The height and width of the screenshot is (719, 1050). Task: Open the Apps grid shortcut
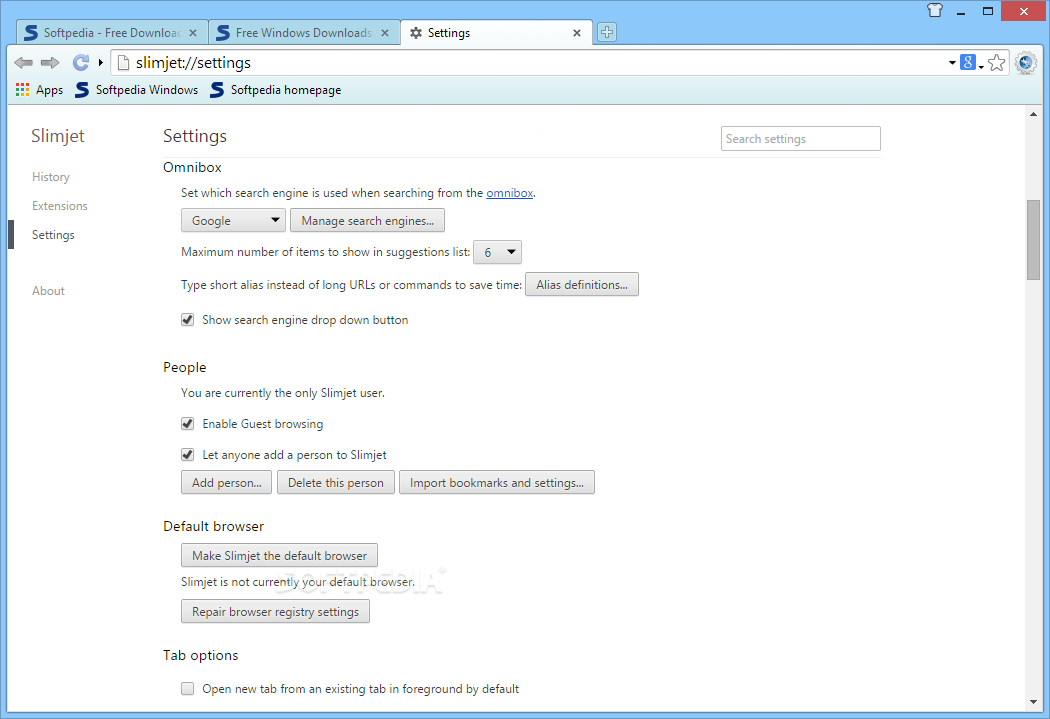[x=39, y=90]
